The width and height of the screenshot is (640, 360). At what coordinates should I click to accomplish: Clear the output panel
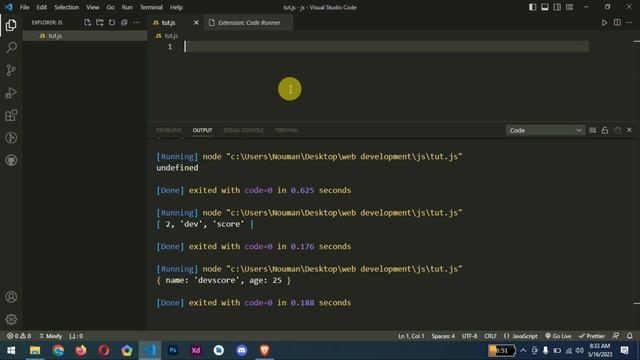[592, 130]
